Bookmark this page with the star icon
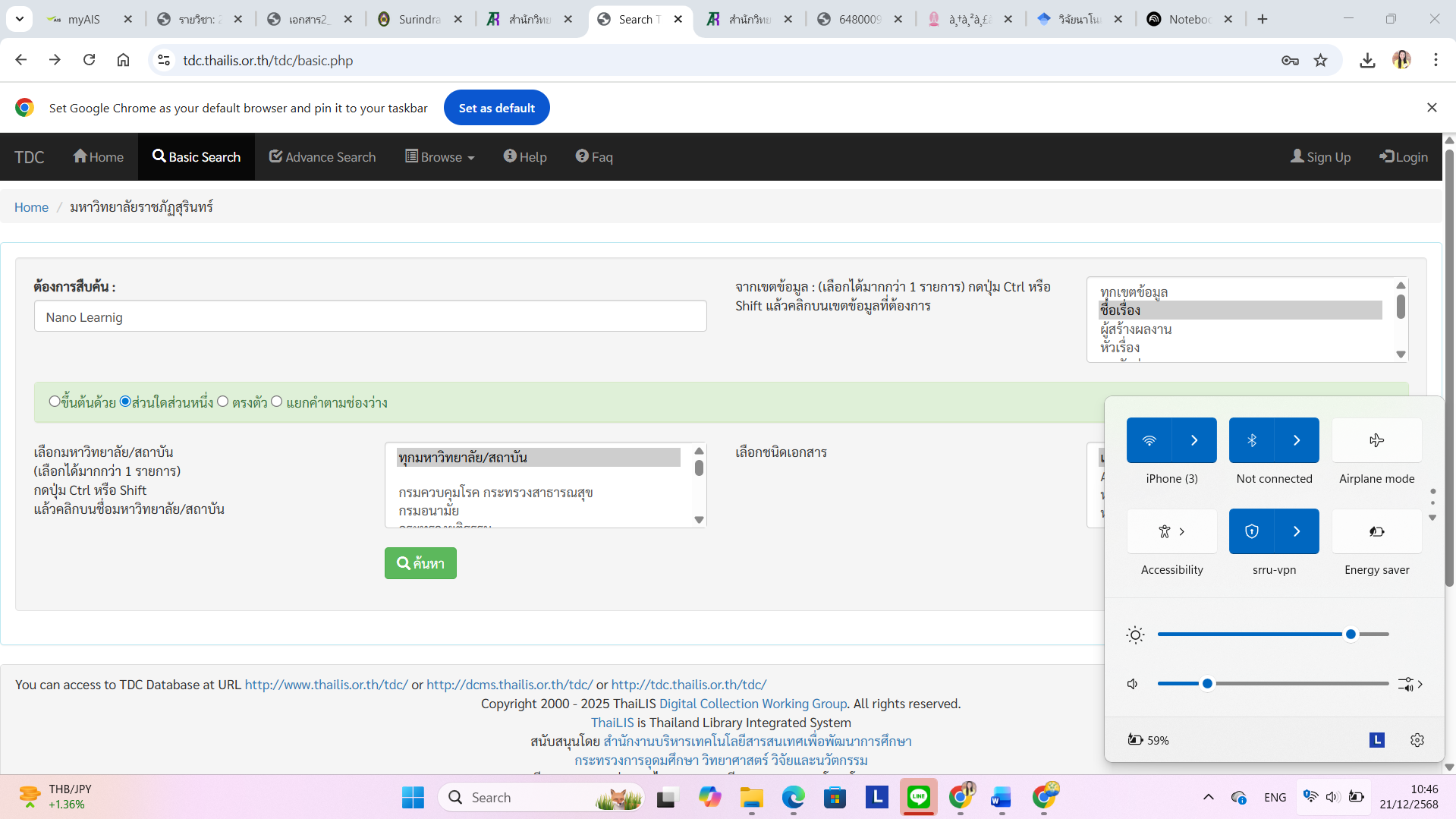 tap(1321, 61)
